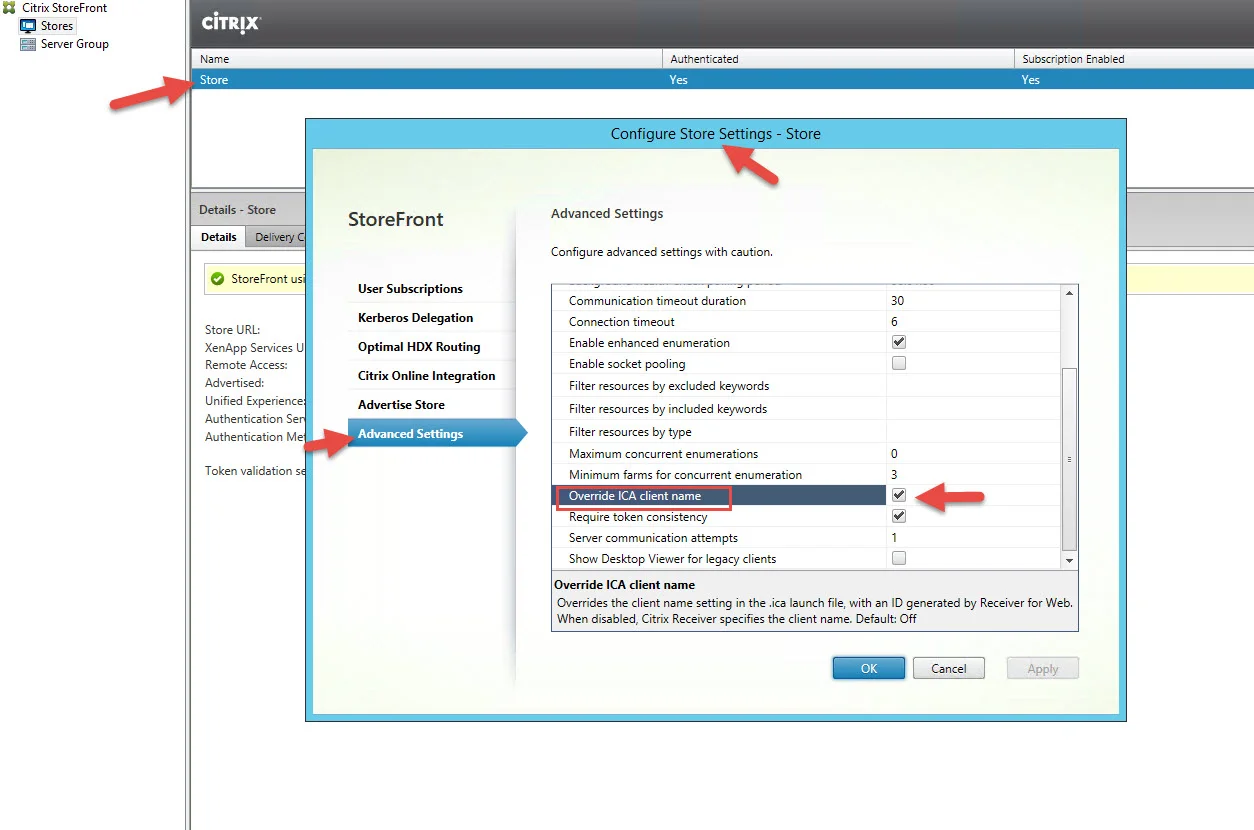
Task: Toggle Enable socket pooling checkbox
Action: [x=899, y=363]
